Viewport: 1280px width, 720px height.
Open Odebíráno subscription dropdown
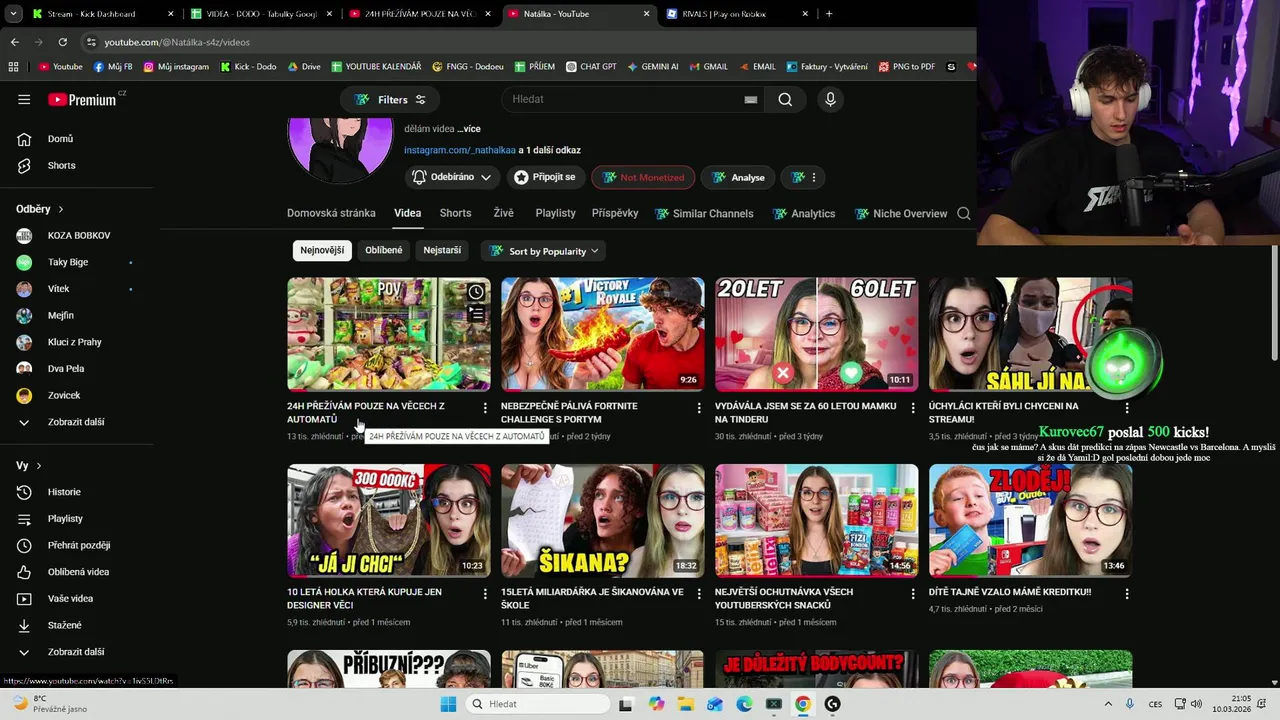(x=452, y=177)
